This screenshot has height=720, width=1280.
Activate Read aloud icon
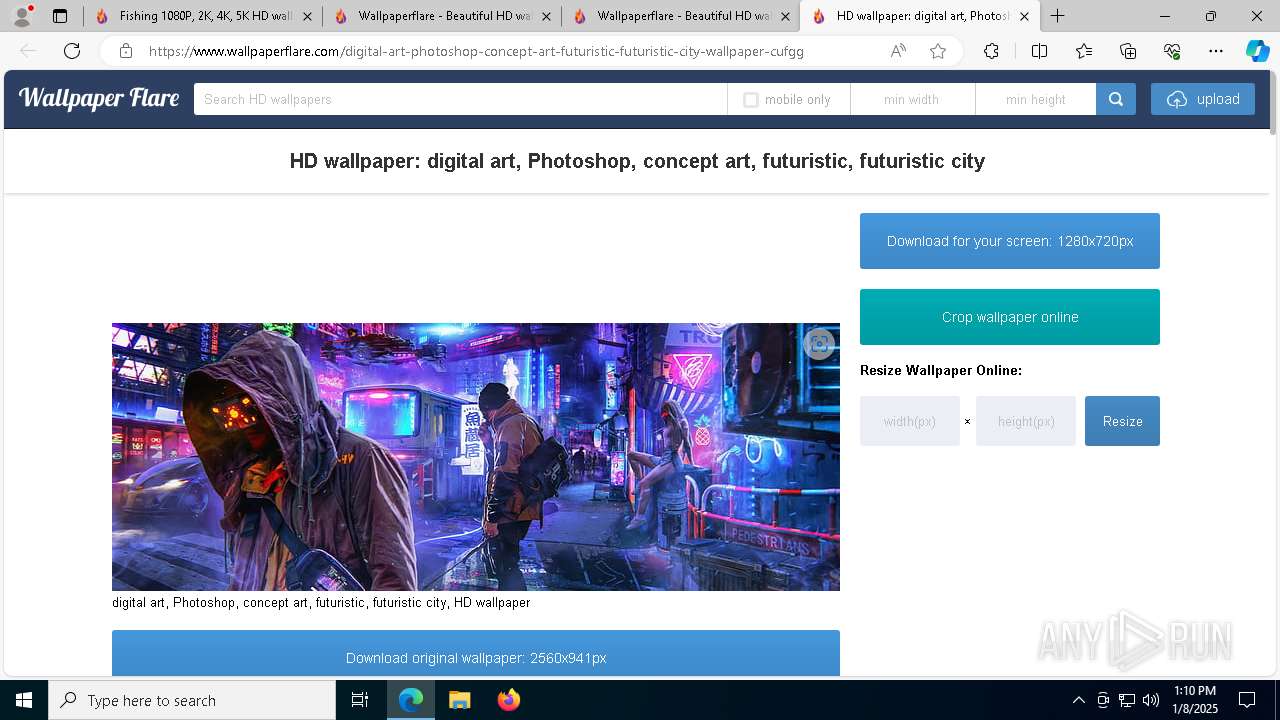(898, 51)
